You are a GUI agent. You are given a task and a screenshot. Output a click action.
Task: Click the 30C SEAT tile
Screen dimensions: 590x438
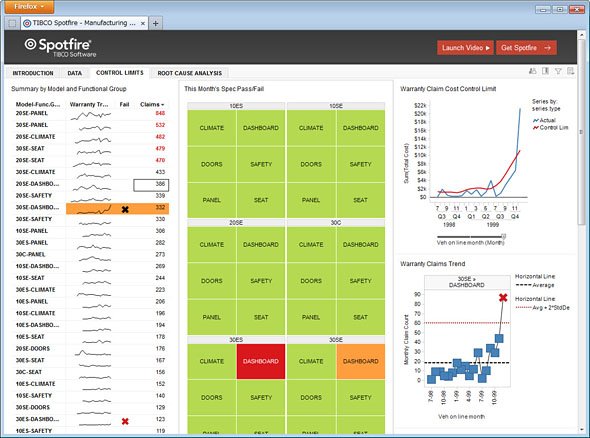coord(360,317)
